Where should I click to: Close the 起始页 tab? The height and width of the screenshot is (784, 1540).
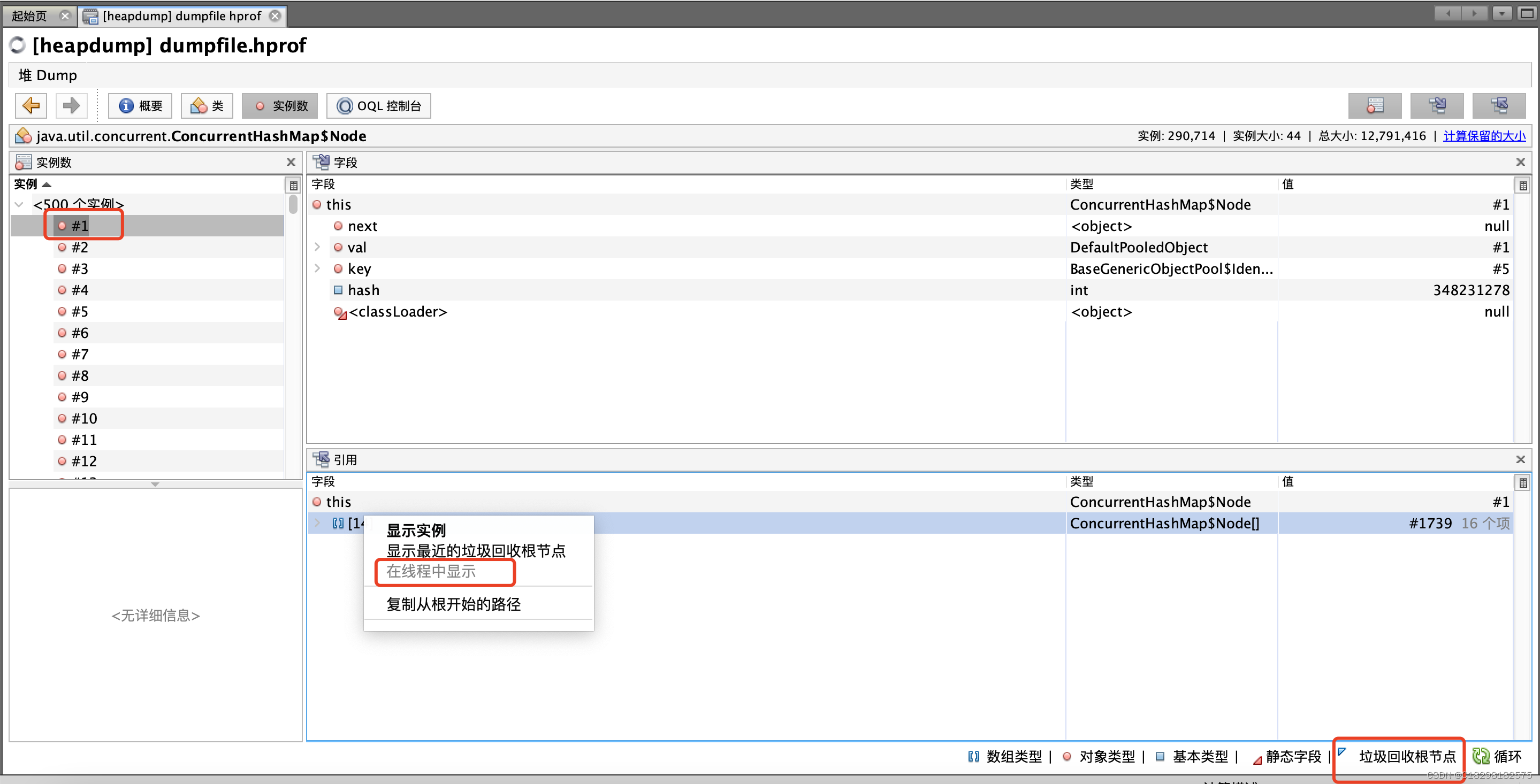(65, 16)
